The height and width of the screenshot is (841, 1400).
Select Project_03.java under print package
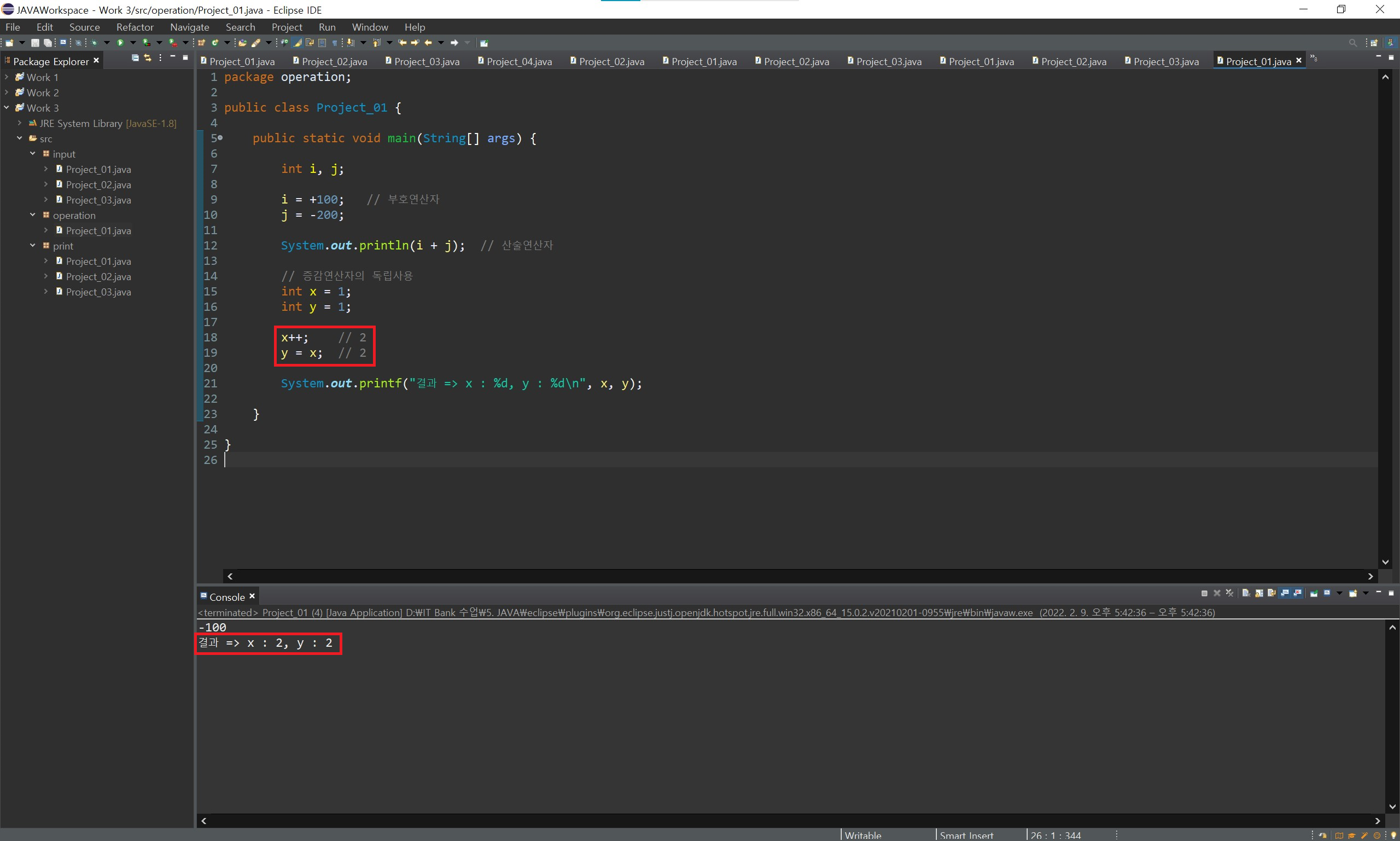coord(98,292)
